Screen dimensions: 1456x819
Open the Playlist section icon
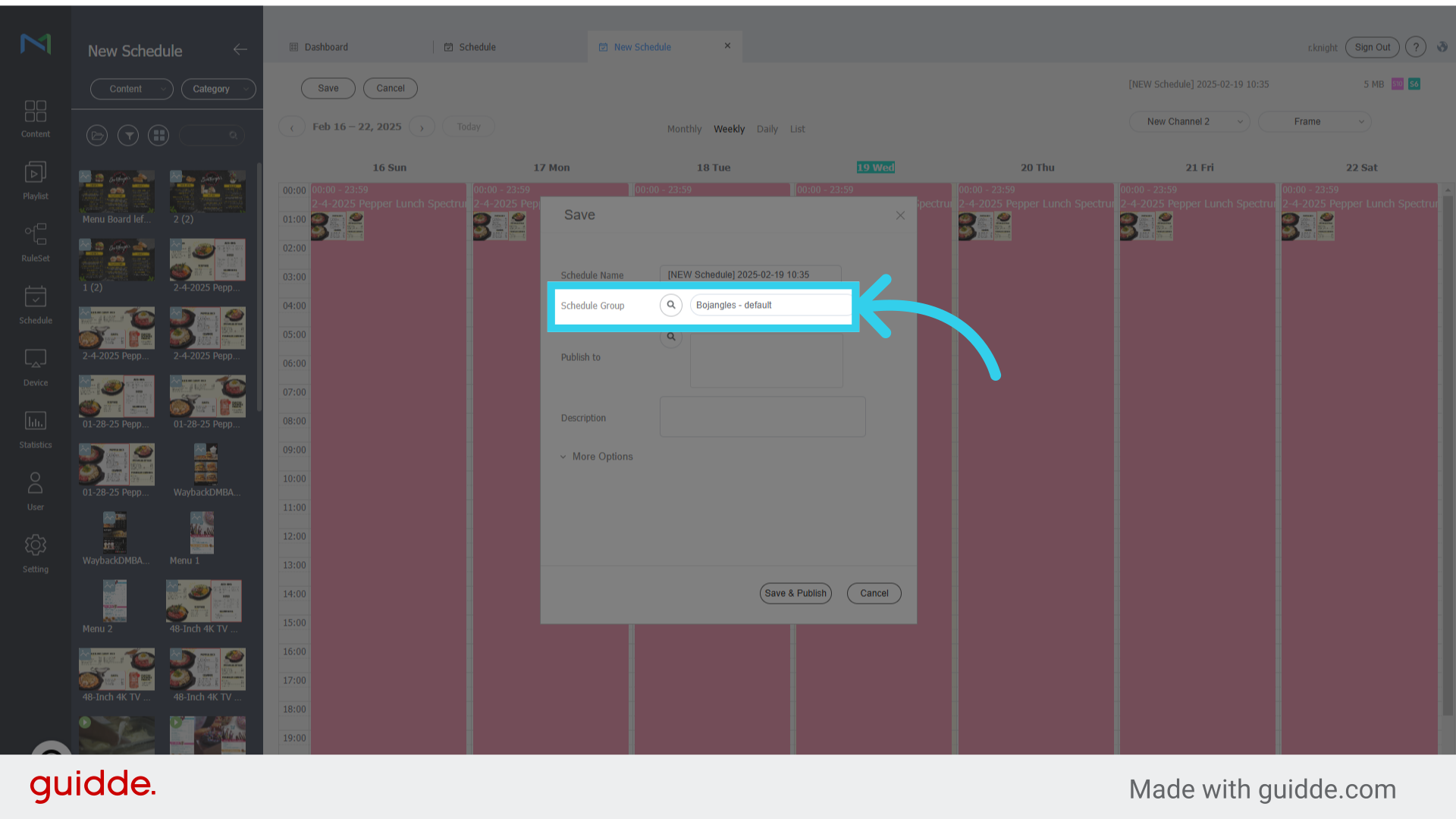click(35, 181)
